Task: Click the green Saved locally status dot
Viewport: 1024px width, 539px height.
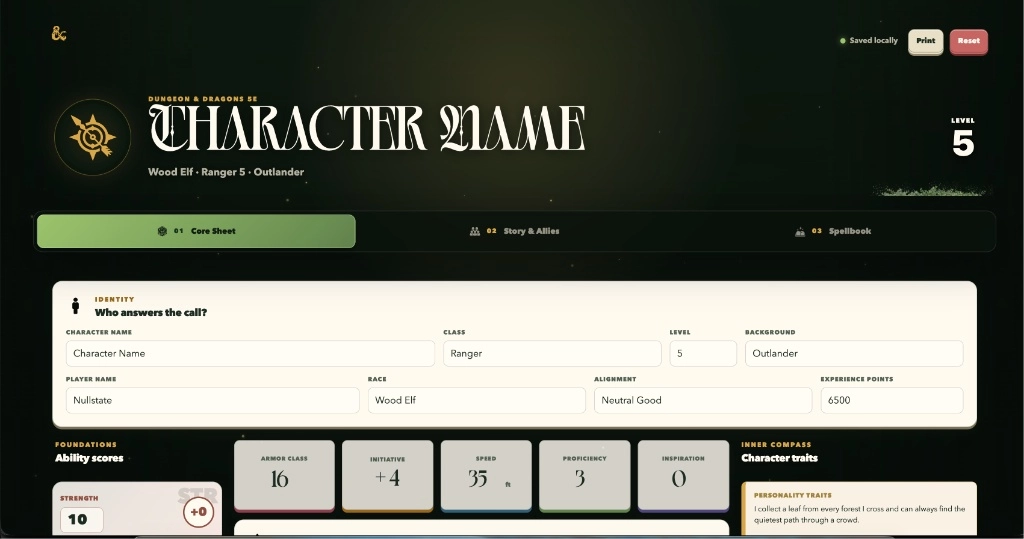Action: [x=842, y=41]
